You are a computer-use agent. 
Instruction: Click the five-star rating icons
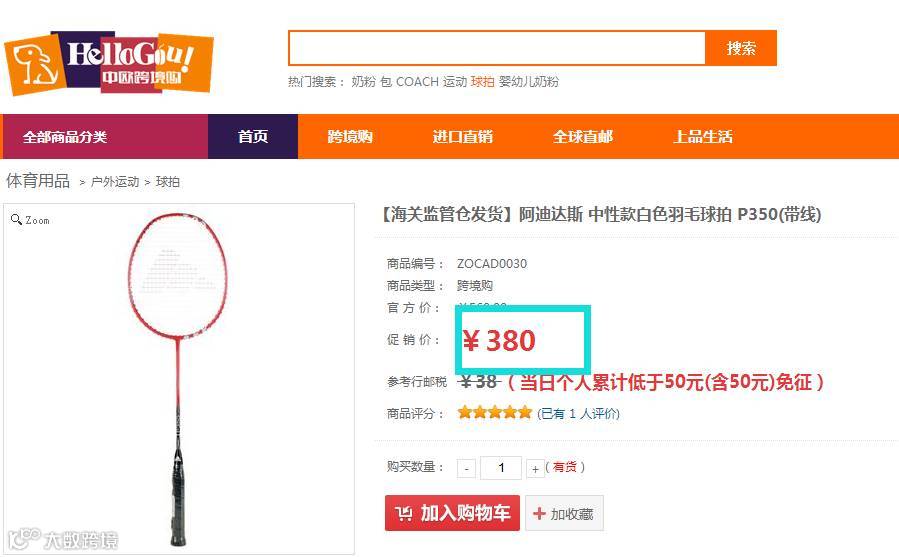(x=495, y=412)
